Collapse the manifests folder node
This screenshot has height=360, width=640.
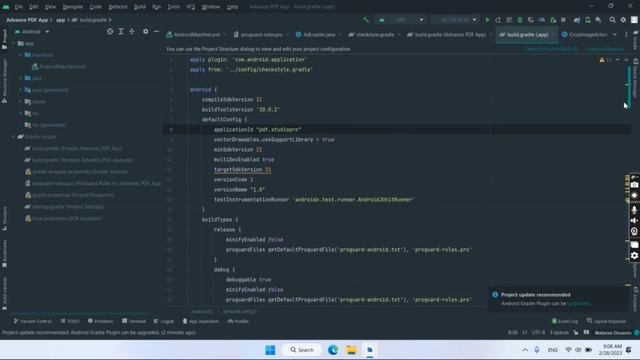pos(20,55)
